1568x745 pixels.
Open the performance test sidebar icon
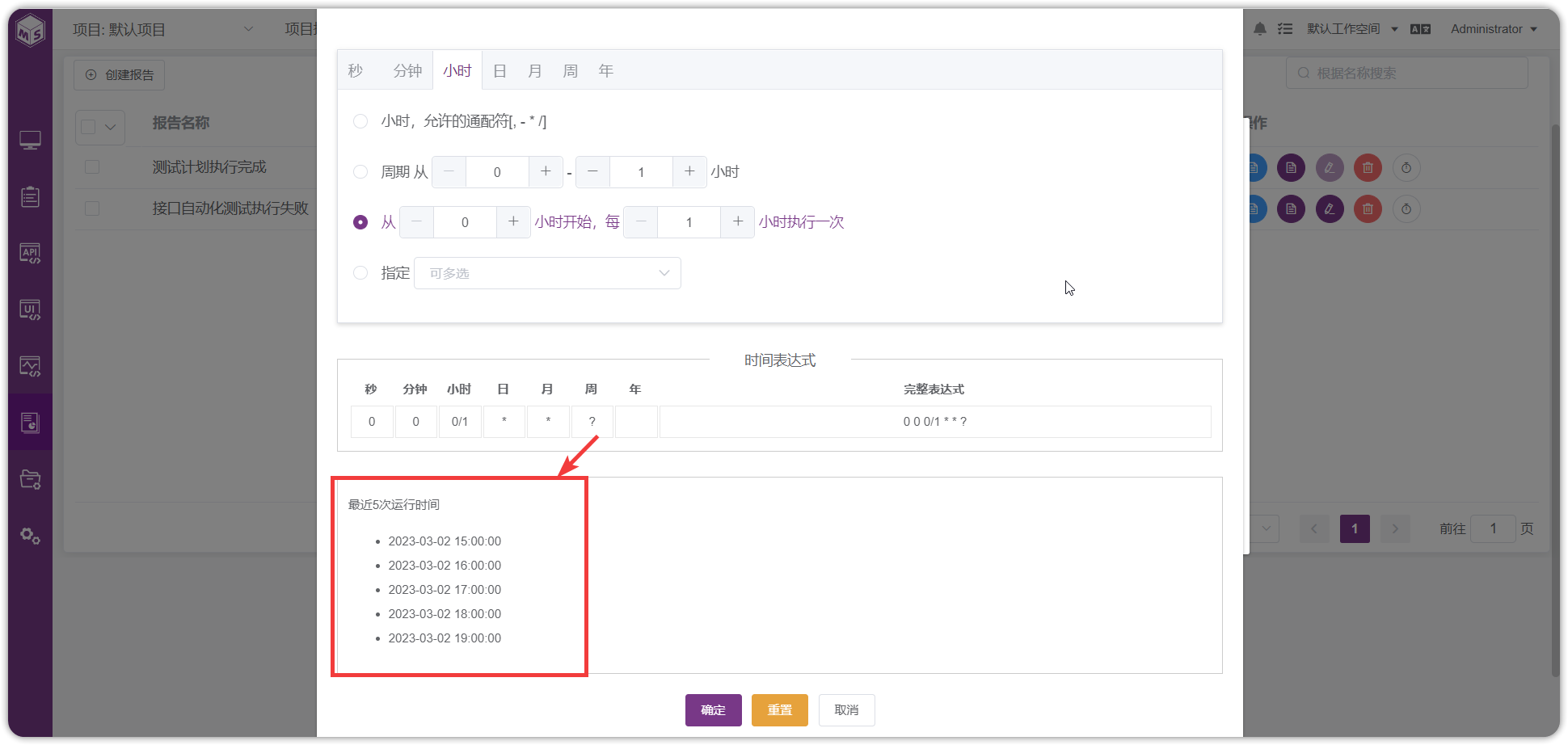click(x=31, y=367)
